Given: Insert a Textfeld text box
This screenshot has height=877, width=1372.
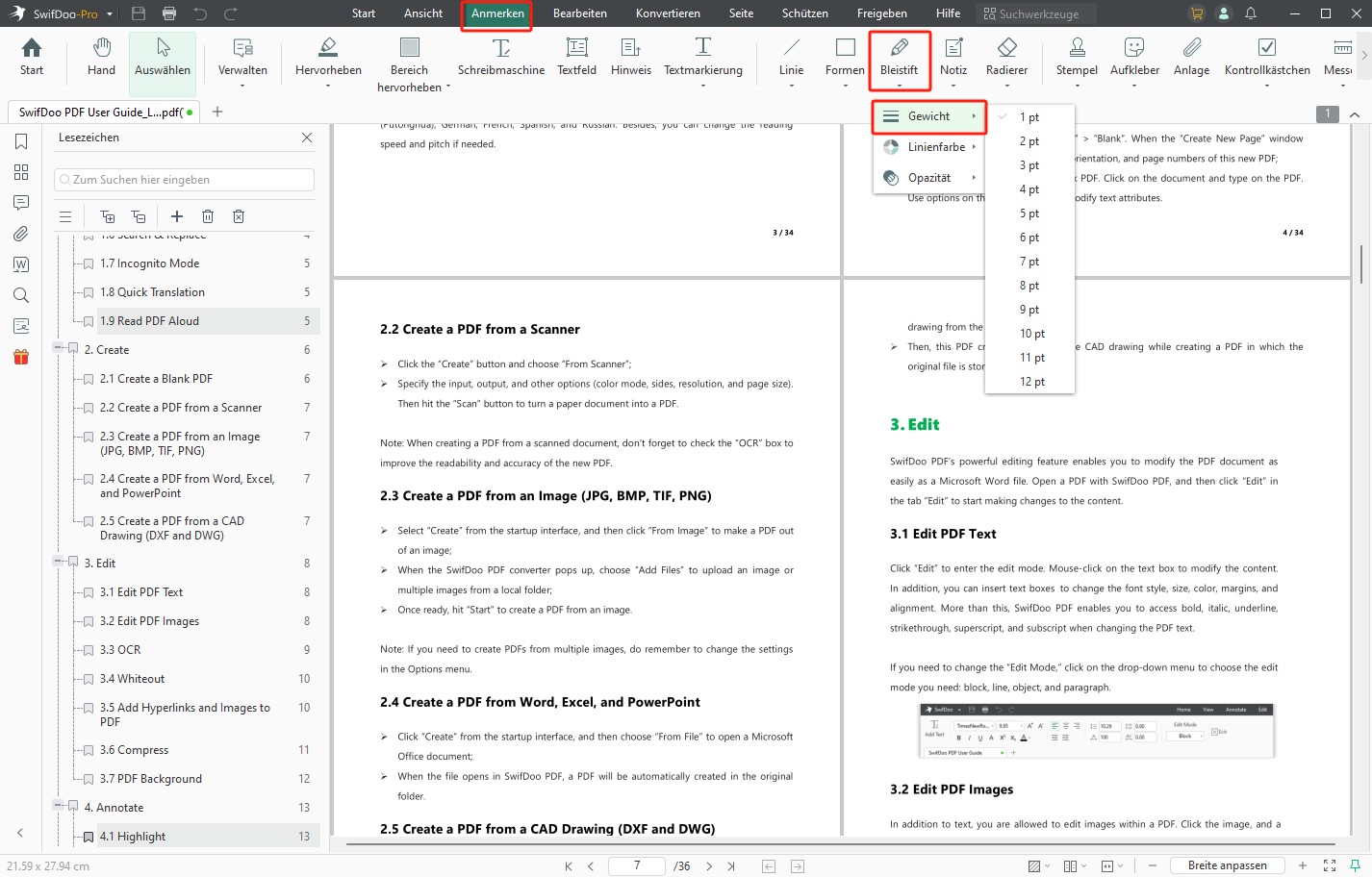Looking at the screenshot, I should pyautogui.click(x=576, y=57).
